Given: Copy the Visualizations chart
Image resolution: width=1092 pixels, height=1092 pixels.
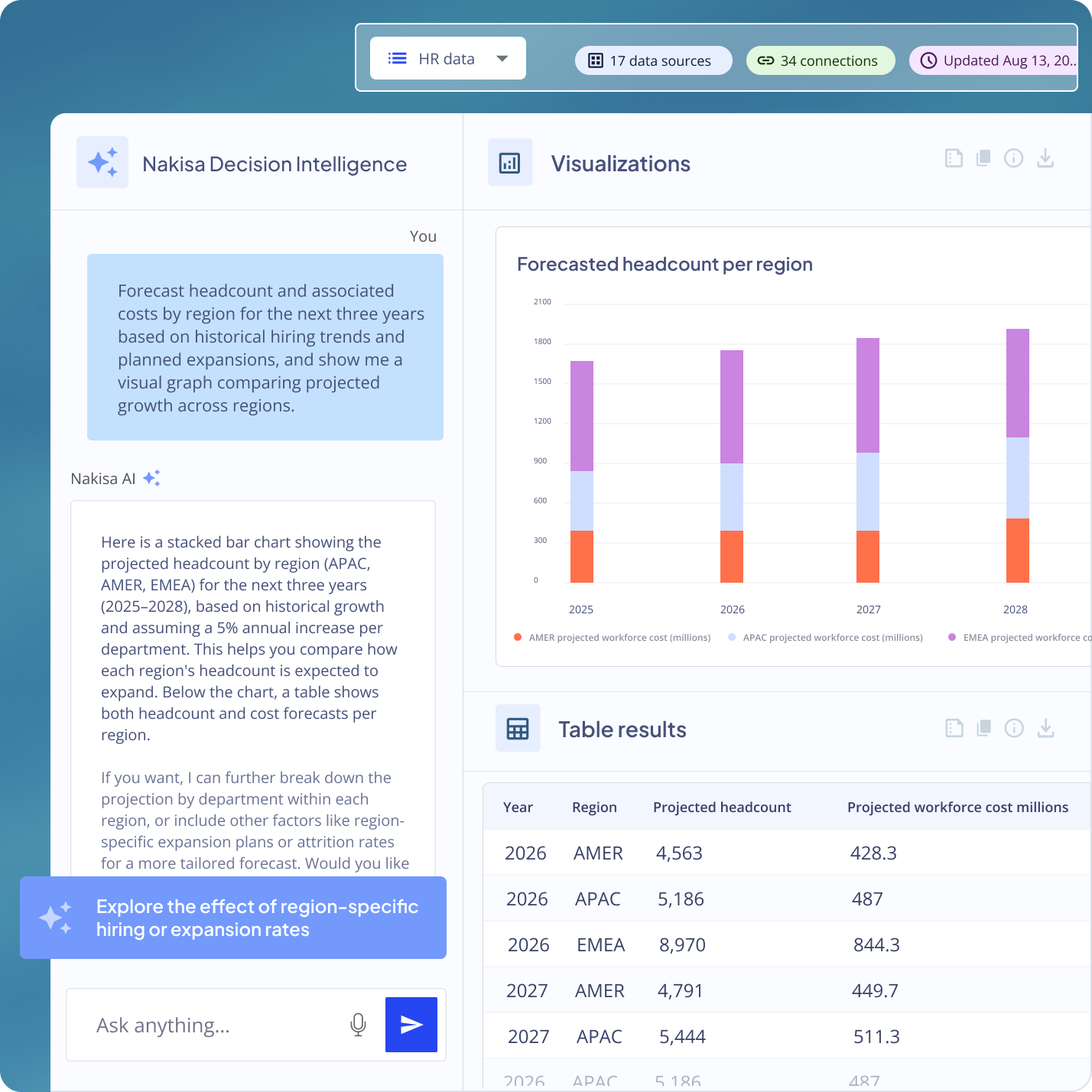Looking at the screenshot, I should pyautogui.click(x=984, y=158).
